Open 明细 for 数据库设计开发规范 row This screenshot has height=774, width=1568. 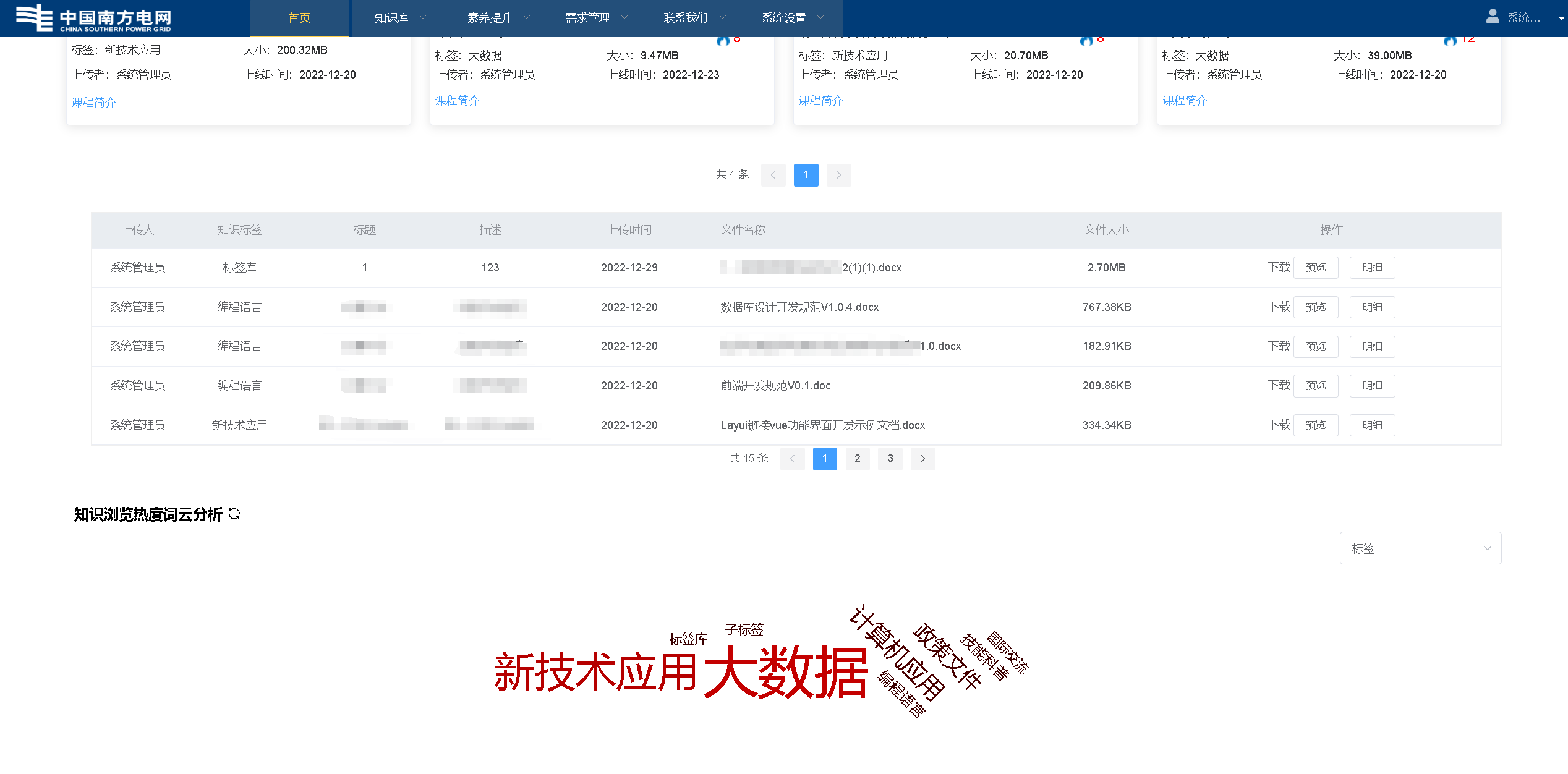tap(1372, 307)
